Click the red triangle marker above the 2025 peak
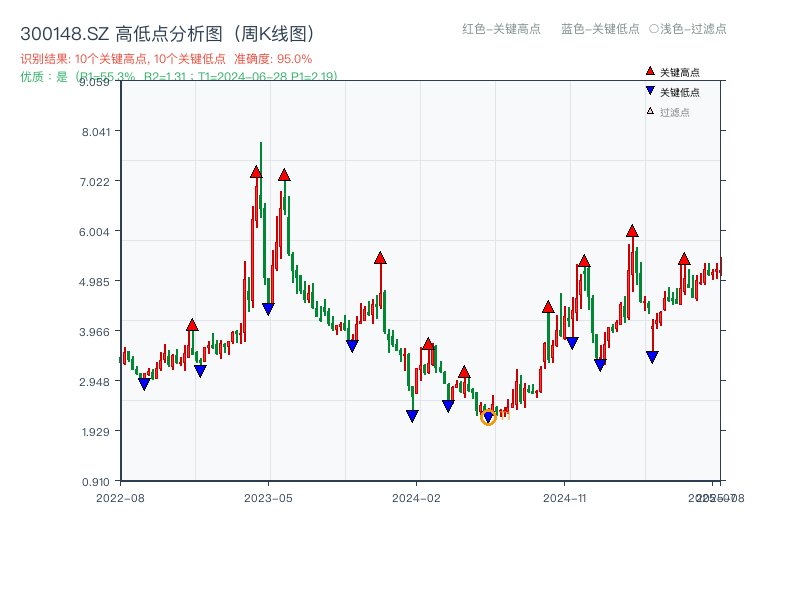This screenshot has height=600, width=800. point(632,229)
